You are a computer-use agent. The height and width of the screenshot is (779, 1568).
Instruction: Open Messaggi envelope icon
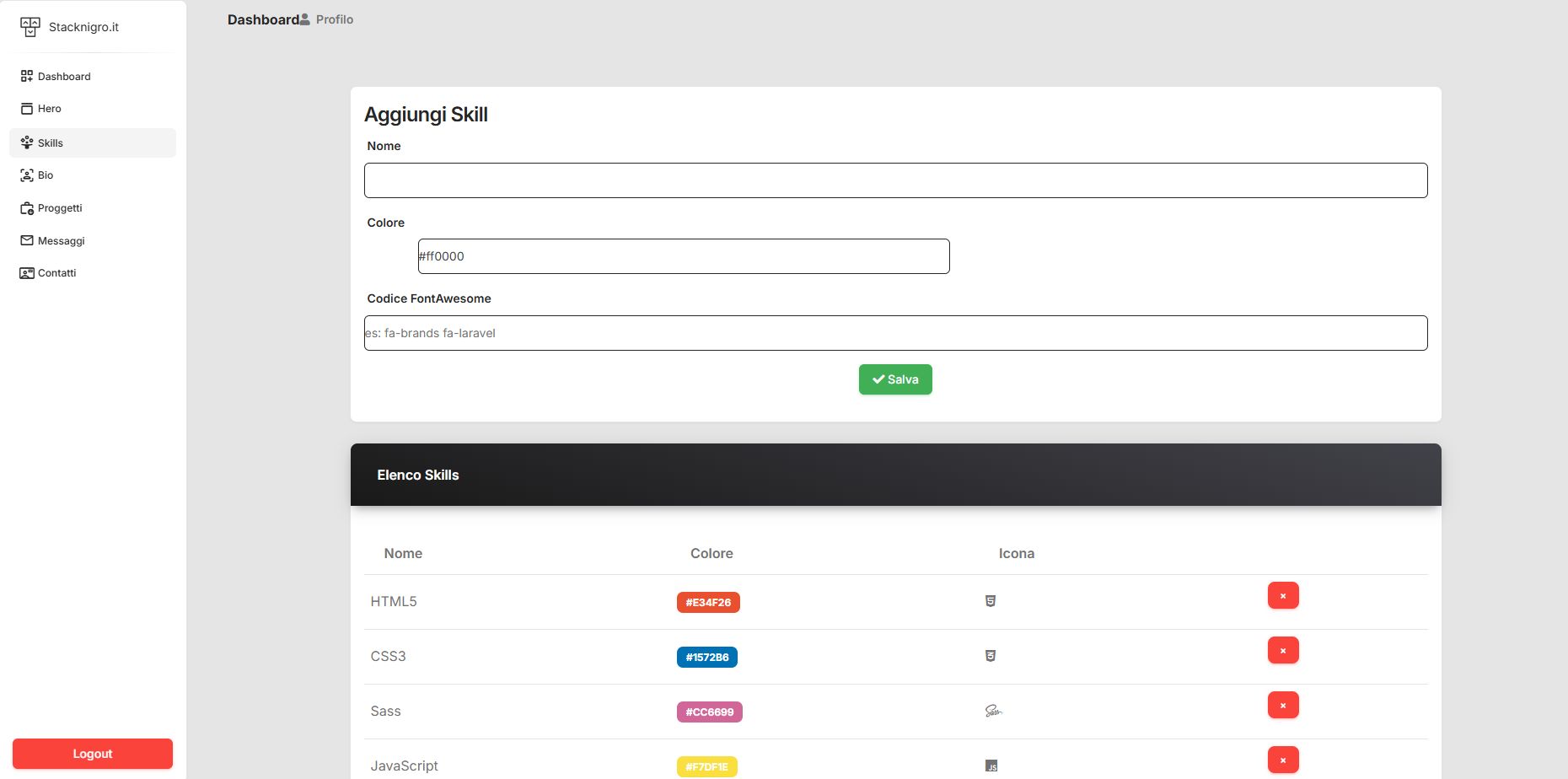pyautogui.click(x=27, y=241)
